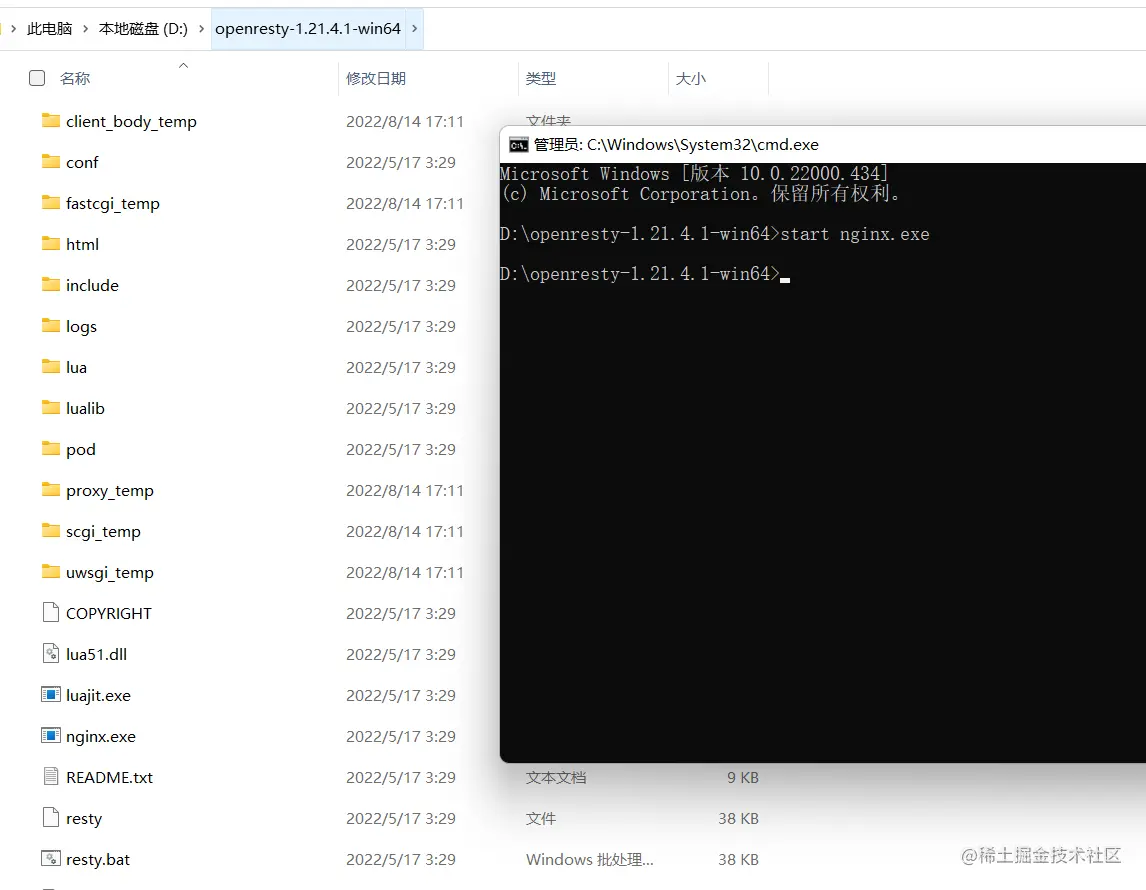Click the 2022/8/14 17:11 date of client_body_temp
The image size is (1146, 890).
click(405, 121)
